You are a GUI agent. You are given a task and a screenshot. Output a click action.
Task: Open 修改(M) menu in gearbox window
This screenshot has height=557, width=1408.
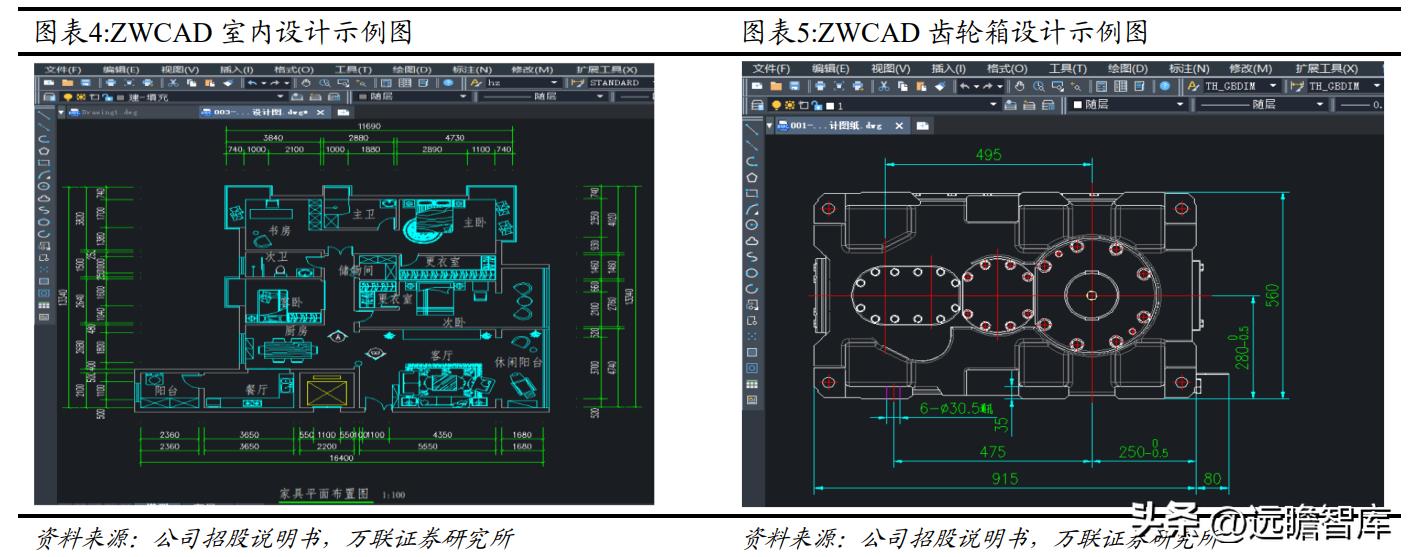click(x=1250, y=69)
